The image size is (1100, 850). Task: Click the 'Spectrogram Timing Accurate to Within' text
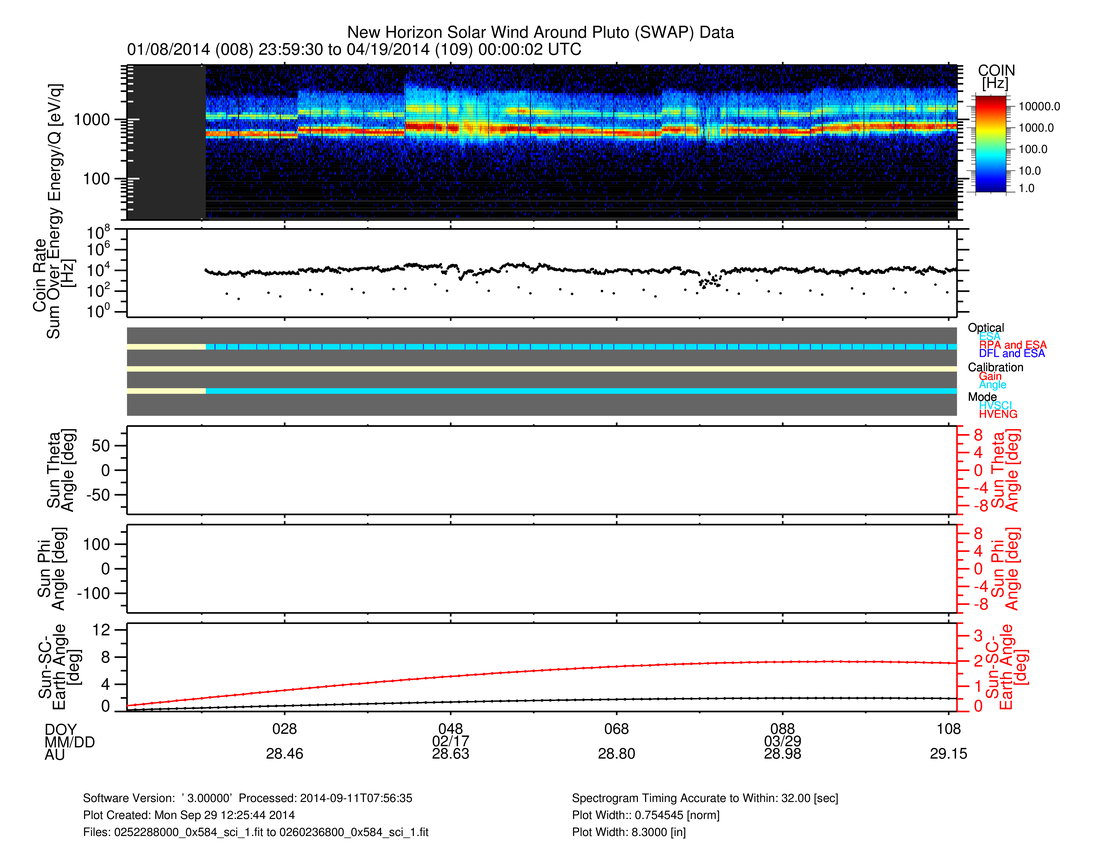coord(718,799)
